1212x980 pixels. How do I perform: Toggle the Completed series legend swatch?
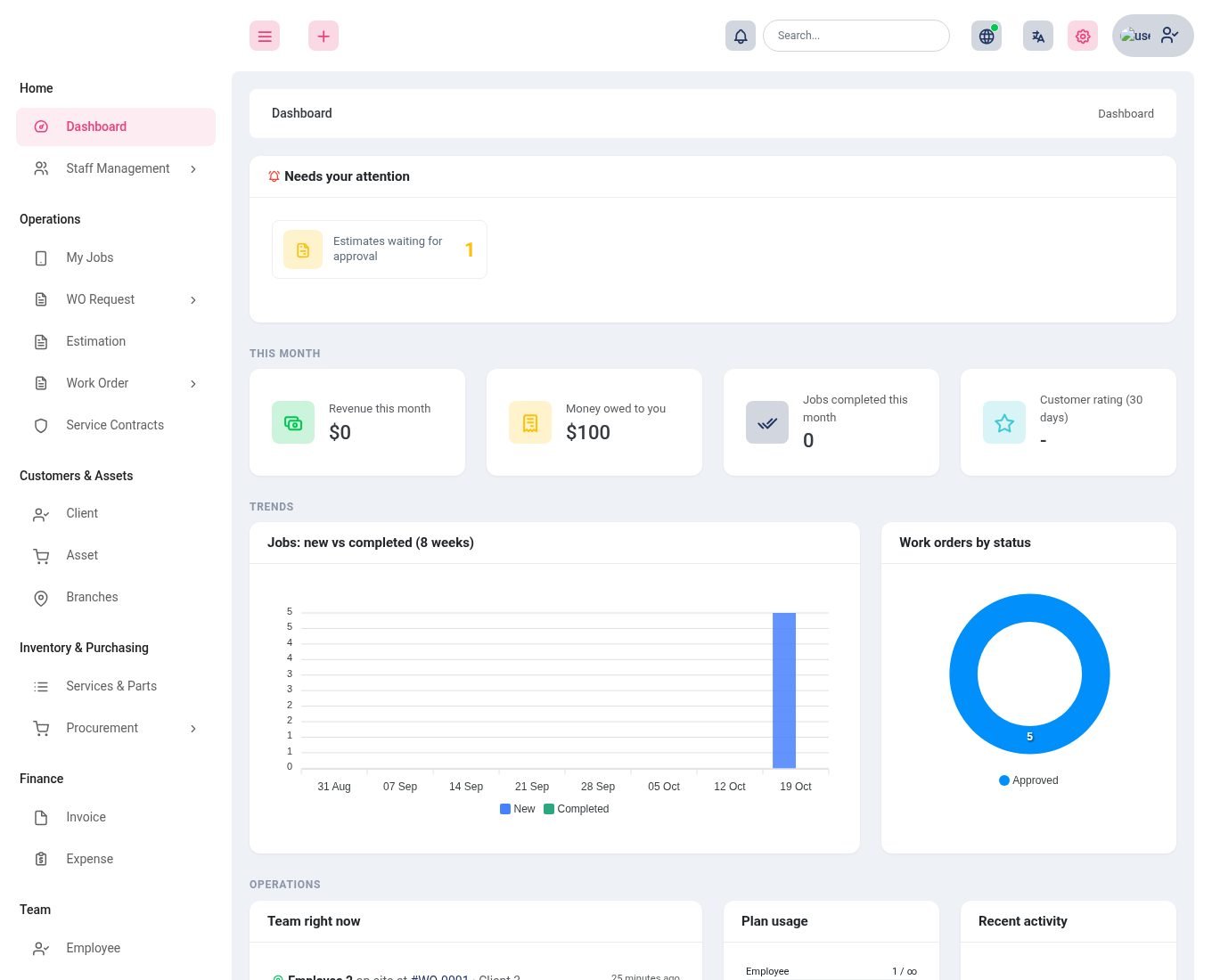[549, 809]
